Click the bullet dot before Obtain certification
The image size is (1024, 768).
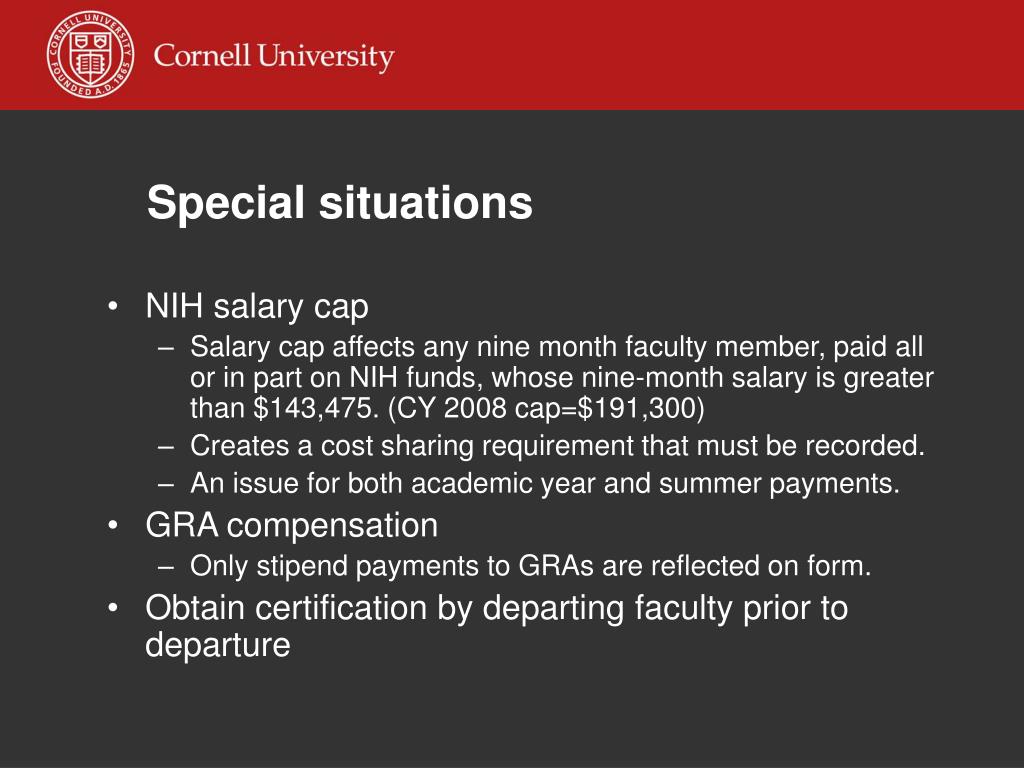click(x=113, y=607)
